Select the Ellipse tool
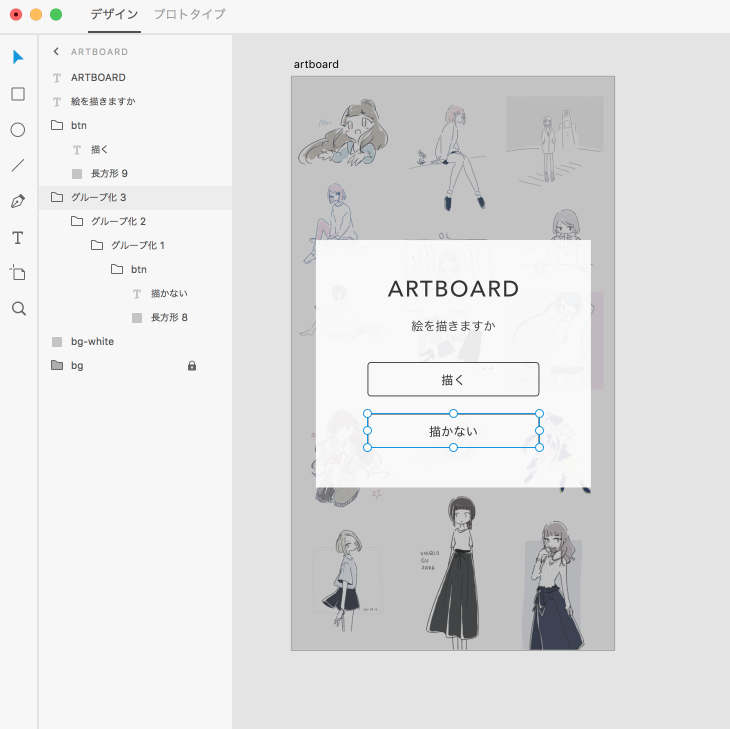Viewport: 730px width, 729px height. tap(18, 130)
